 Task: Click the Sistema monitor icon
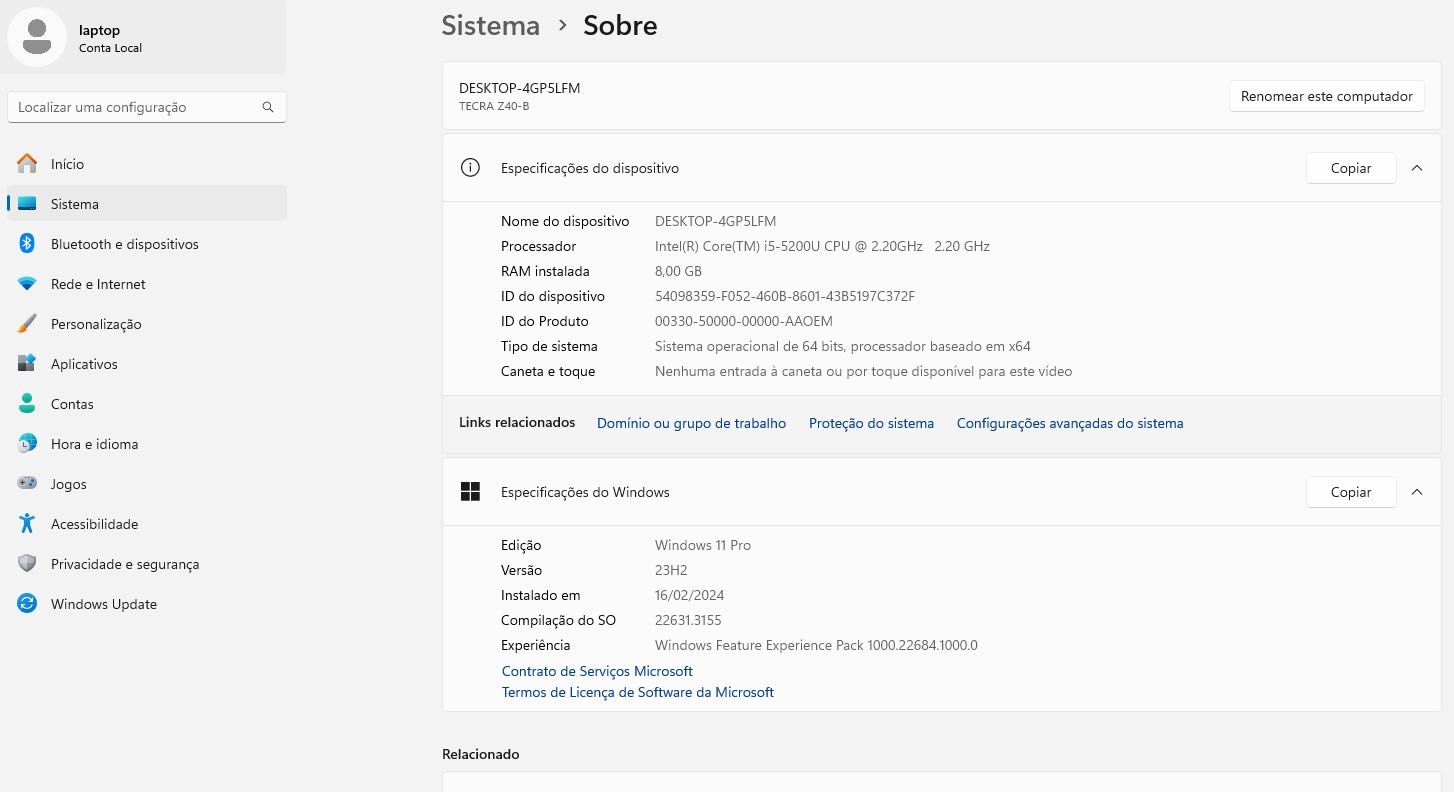[27, 204]
